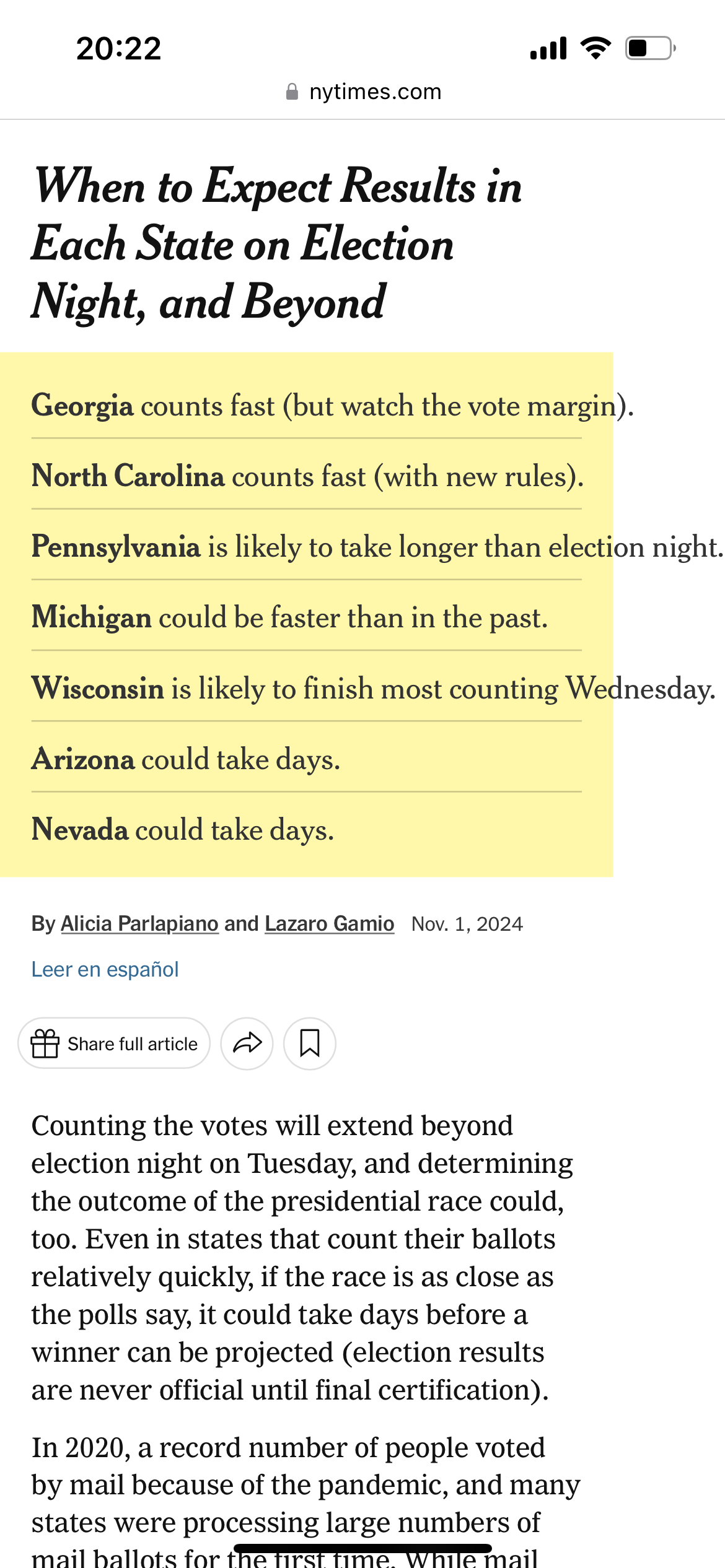Jump to Michigan could be faster entry
Screen dimensions: 725x1568
click(x=290, y=617)
